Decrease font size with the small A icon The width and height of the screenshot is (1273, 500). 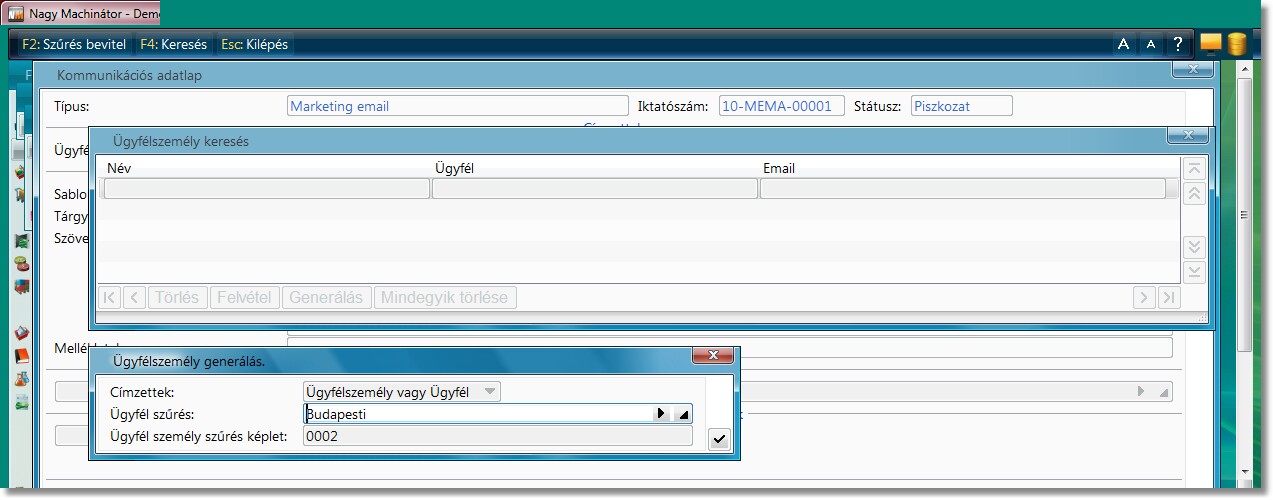[x=1150, y=44]
